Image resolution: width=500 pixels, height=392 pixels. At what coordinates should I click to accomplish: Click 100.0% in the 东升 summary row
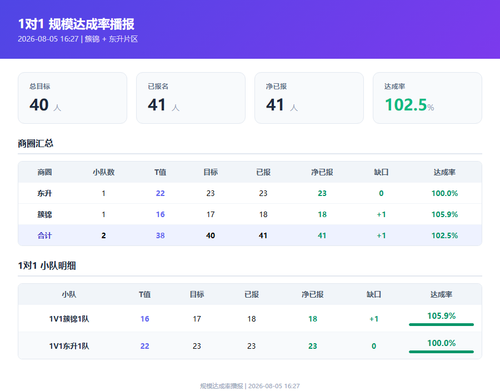coord(445,193)
